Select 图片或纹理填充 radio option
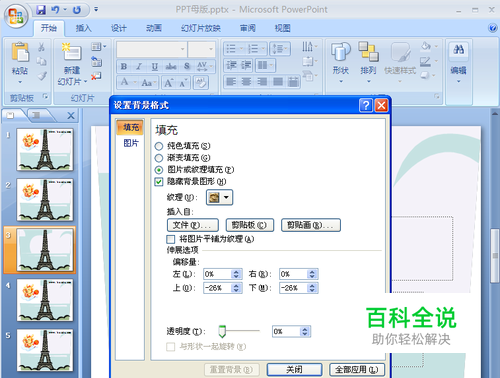Image resolution: width=500 pixels, height=378 pixels. point(159,170)
